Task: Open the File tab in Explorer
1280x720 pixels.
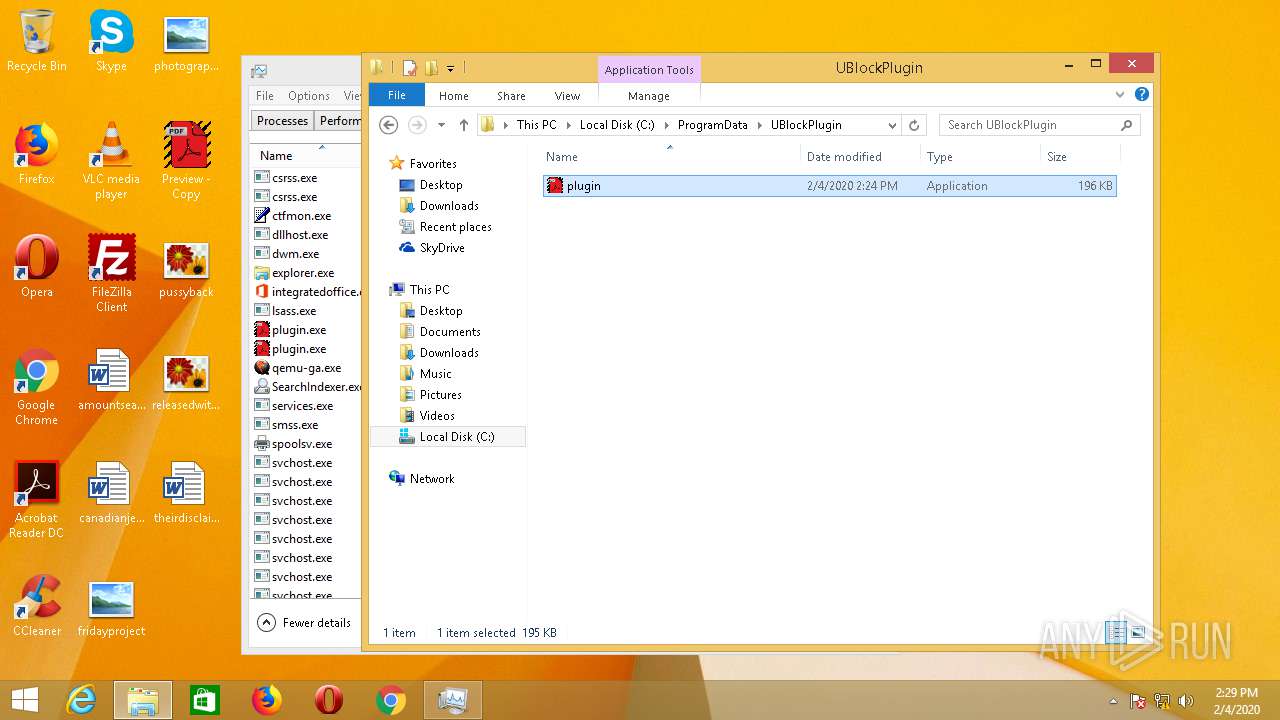Action: (397, 95)
